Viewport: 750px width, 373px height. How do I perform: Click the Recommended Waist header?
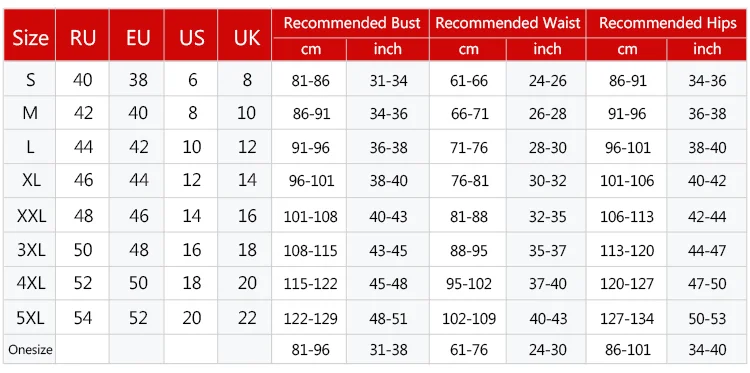507,23
